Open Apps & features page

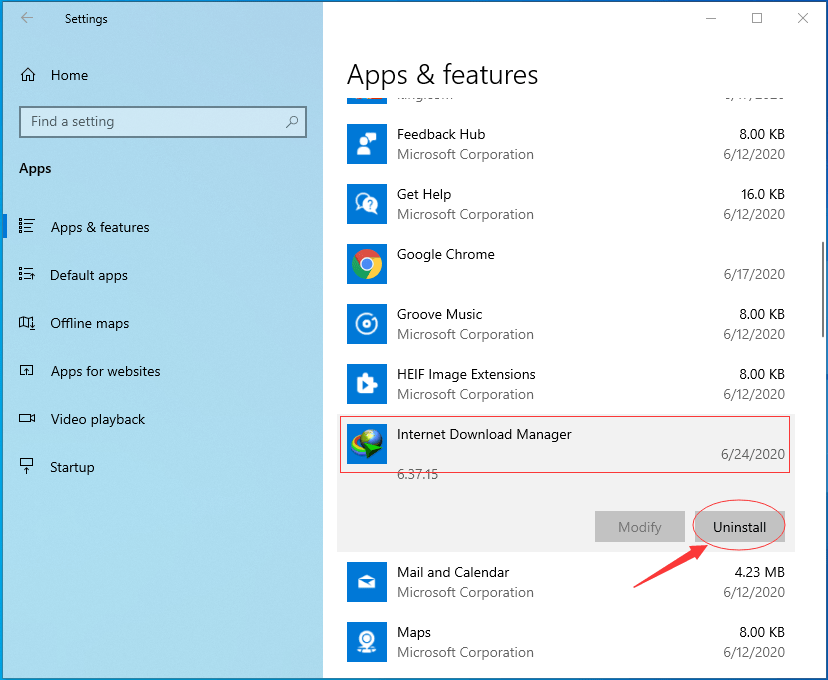(x=100, y=227)
